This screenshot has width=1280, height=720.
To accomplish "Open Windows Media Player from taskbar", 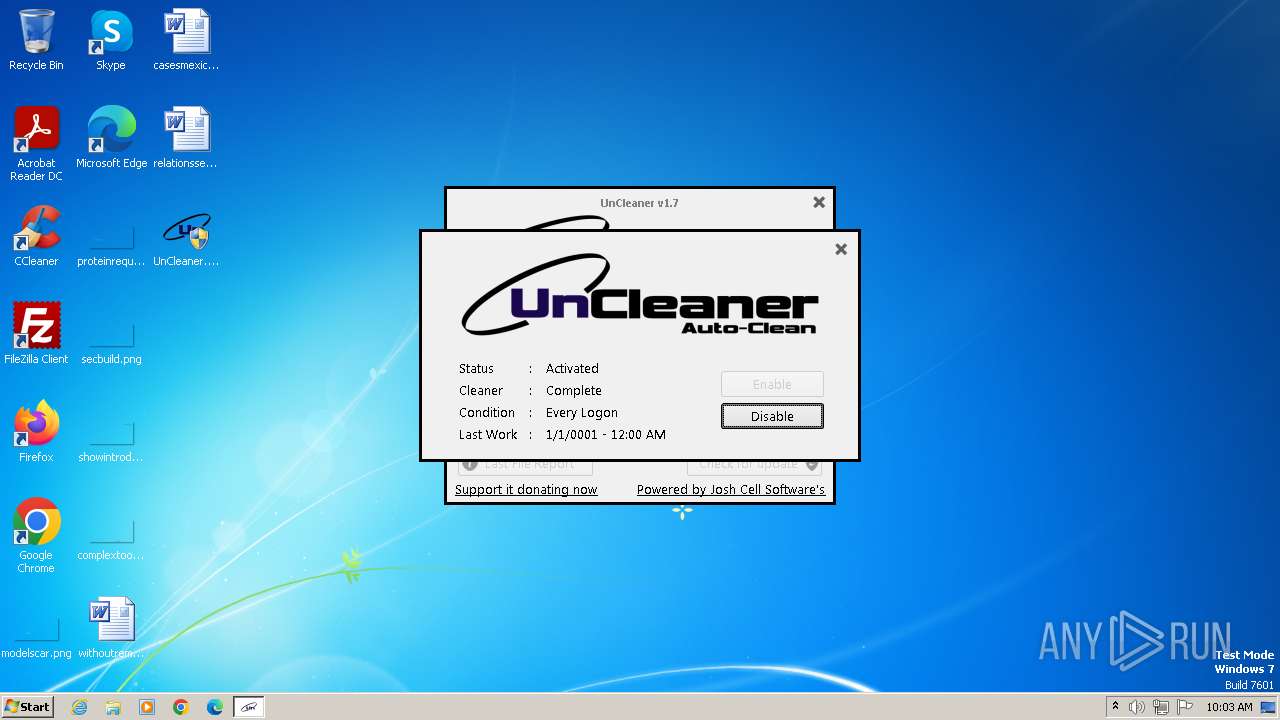I will point(147,707).
